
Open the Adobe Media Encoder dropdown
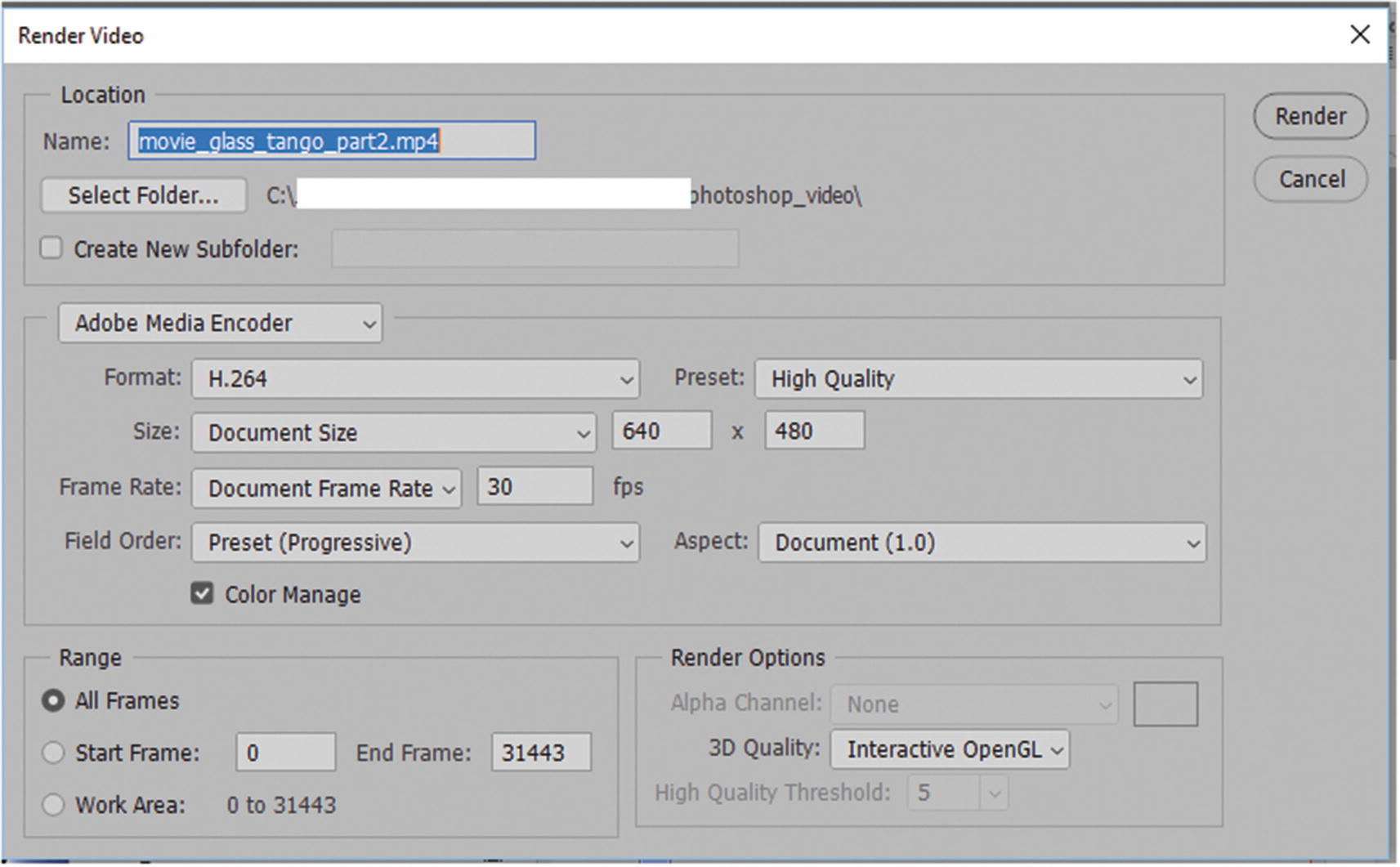(x=220, y=323)
